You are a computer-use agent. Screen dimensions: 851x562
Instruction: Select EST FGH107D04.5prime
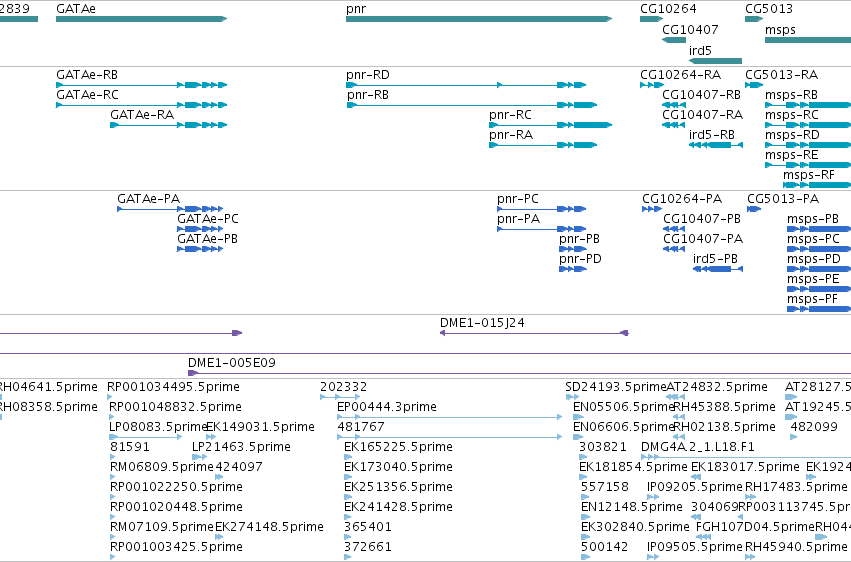click(755, 527)
